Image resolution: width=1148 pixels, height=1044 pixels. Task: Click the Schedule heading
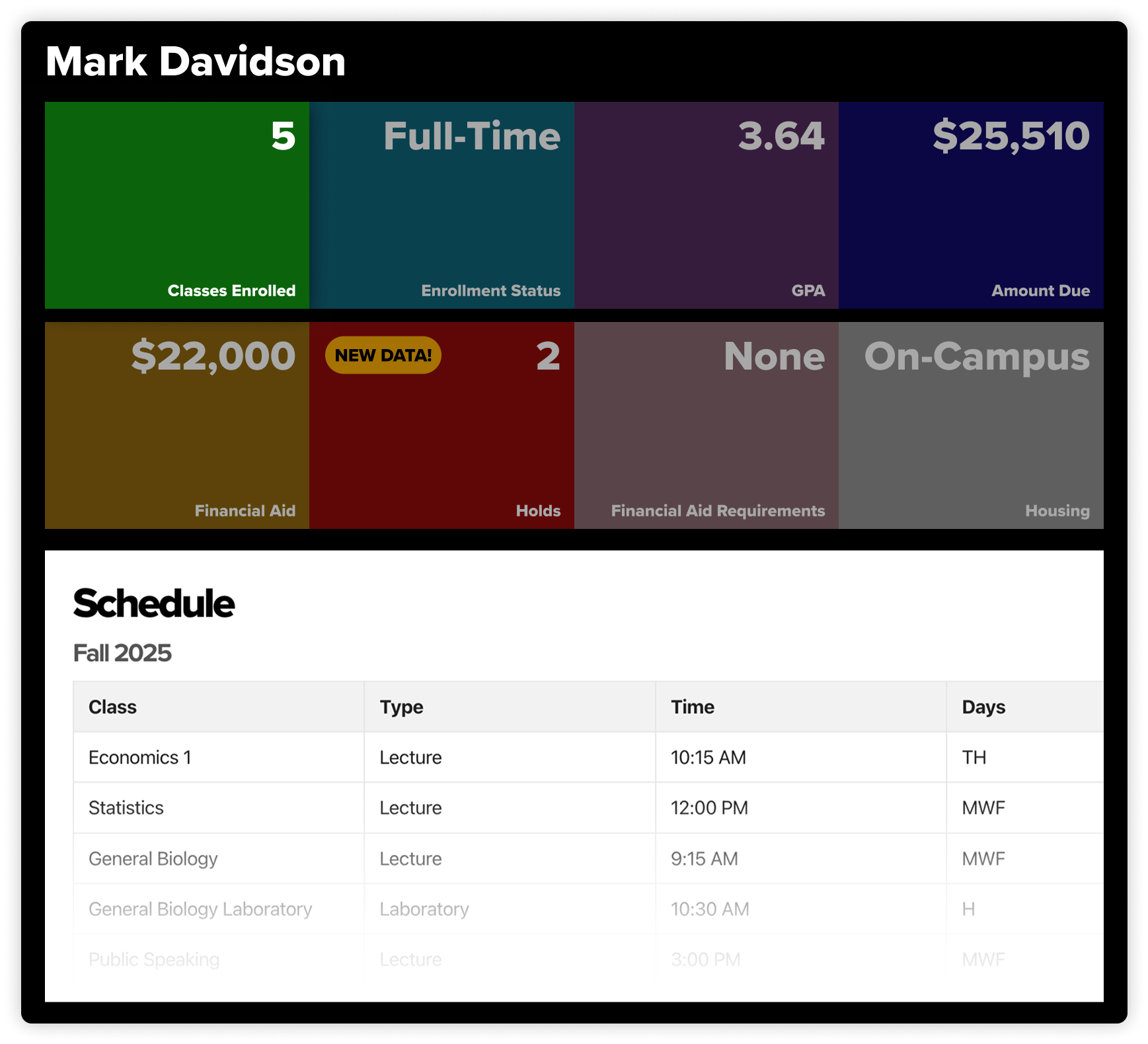[154, 604]
